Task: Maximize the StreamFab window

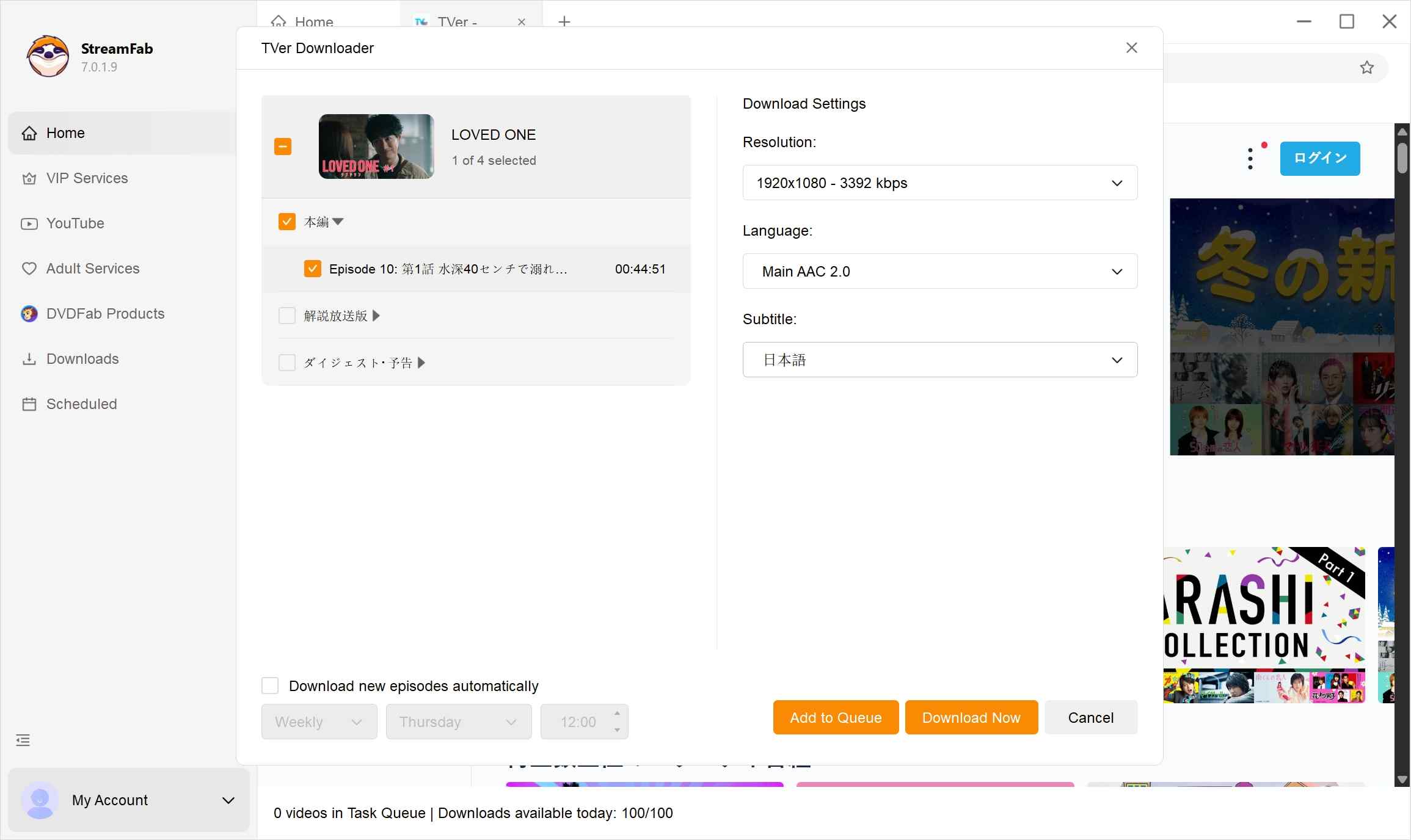Action: (x=1347, y=21)
